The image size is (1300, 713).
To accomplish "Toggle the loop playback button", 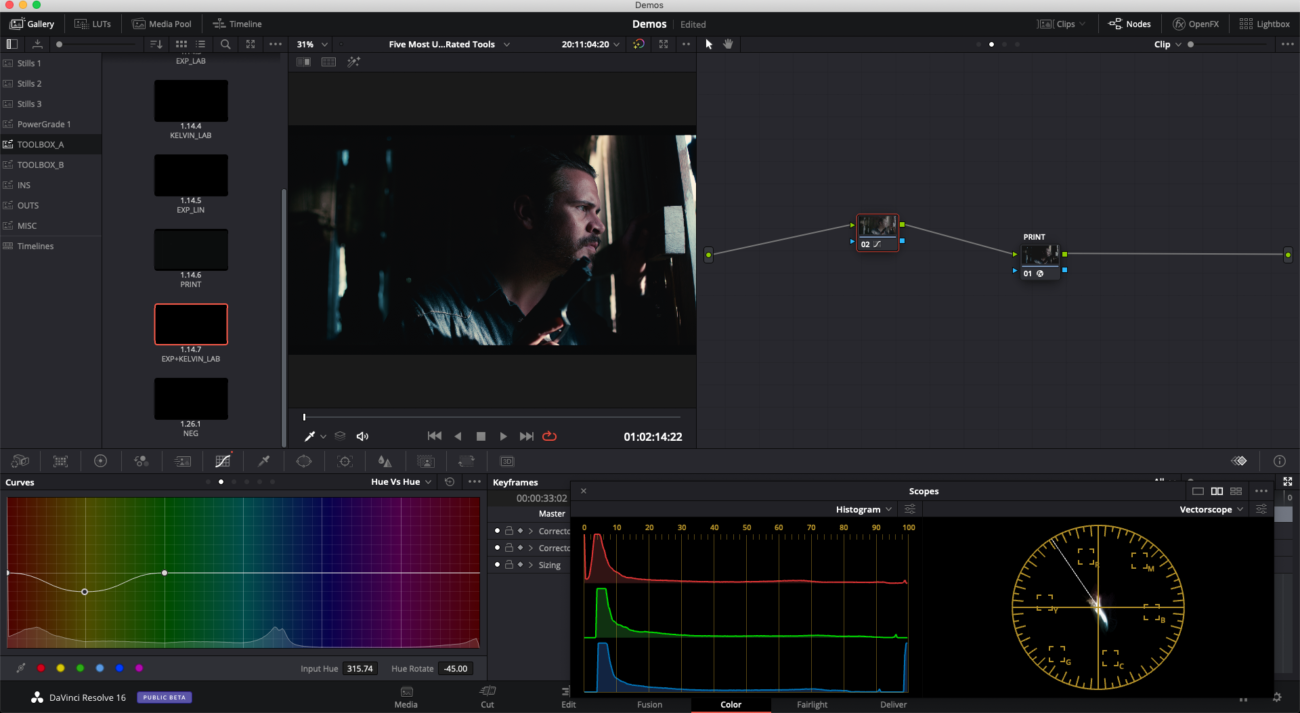I will point(549,436).
